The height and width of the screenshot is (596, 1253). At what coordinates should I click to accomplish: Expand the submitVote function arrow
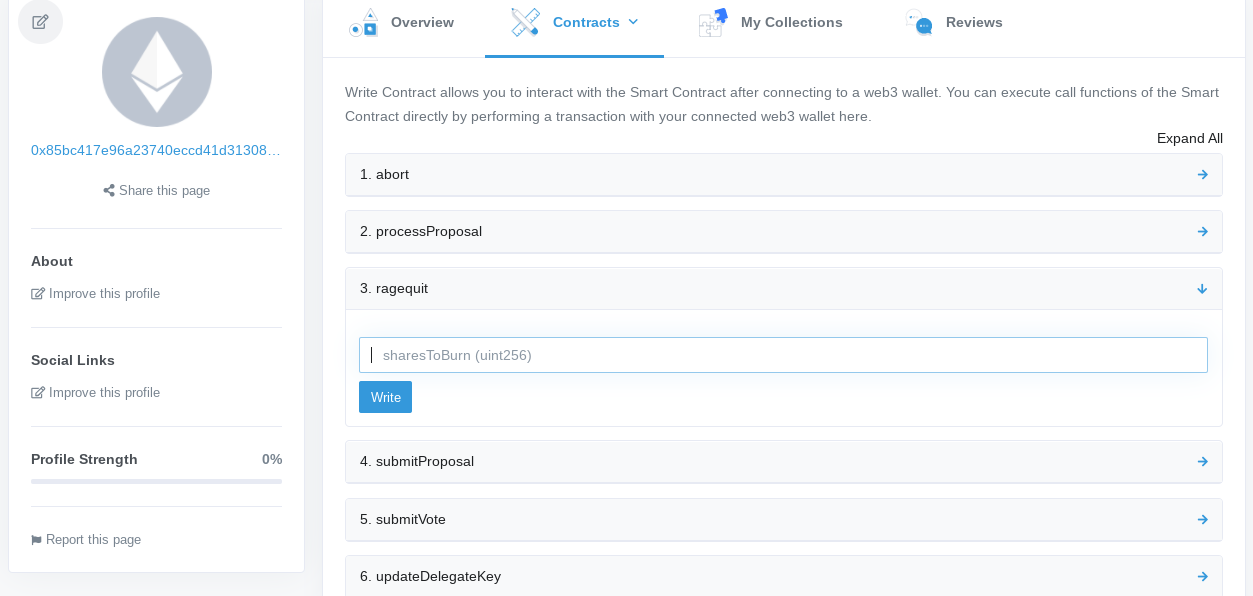pyautogui.click(x=1202, y=520)
